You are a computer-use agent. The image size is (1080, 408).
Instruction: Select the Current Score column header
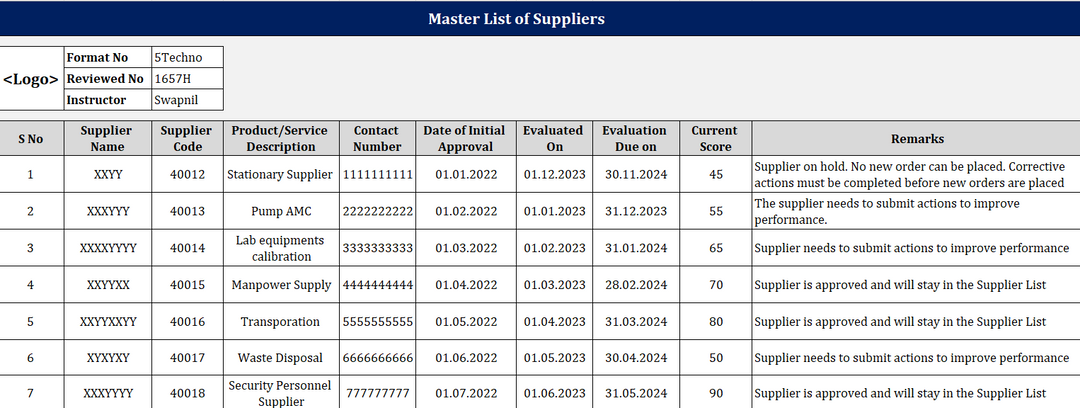(715, 138)
